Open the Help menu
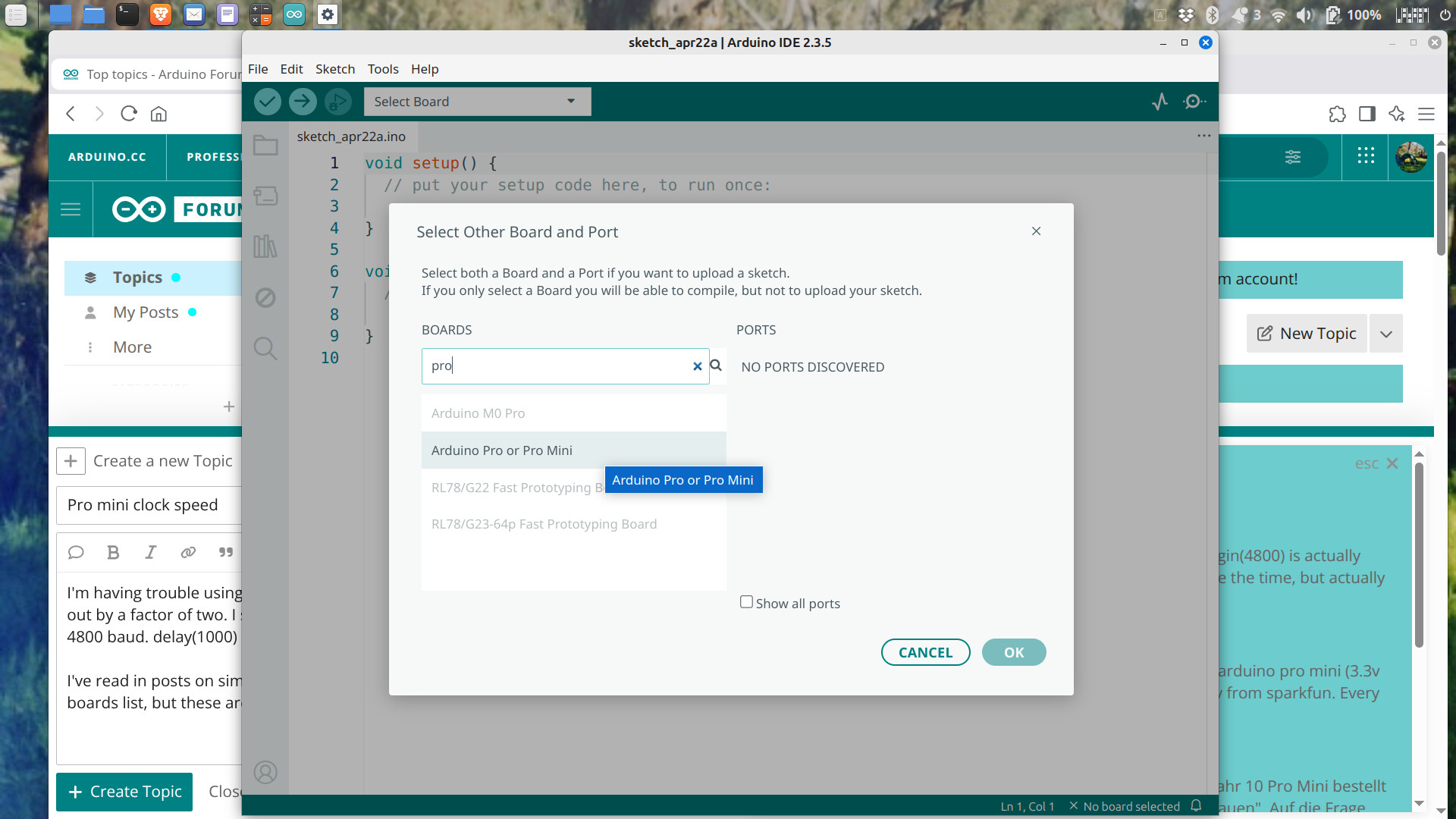Viewport: 1456px width, 819px height. tap(425, 69)
